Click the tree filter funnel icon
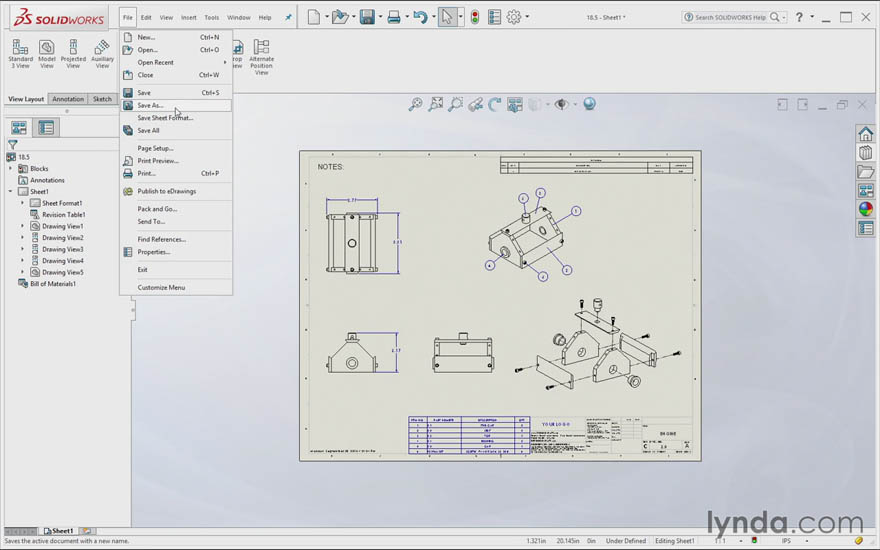 click(x=12, y=145)
